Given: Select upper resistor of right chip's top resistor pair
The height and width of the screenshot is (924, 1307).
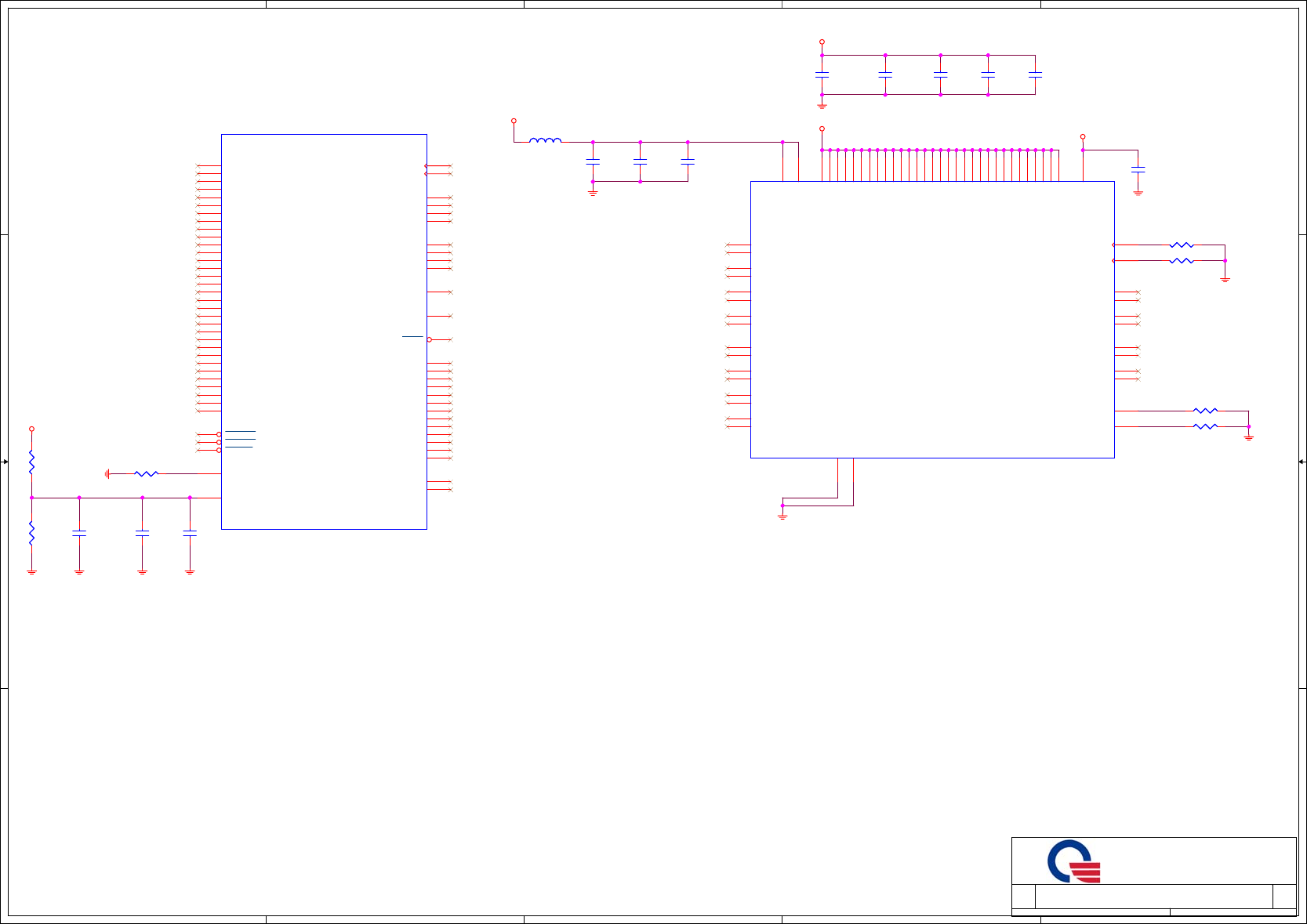Looking at the screenshot, I should [x=1182, y=245].
